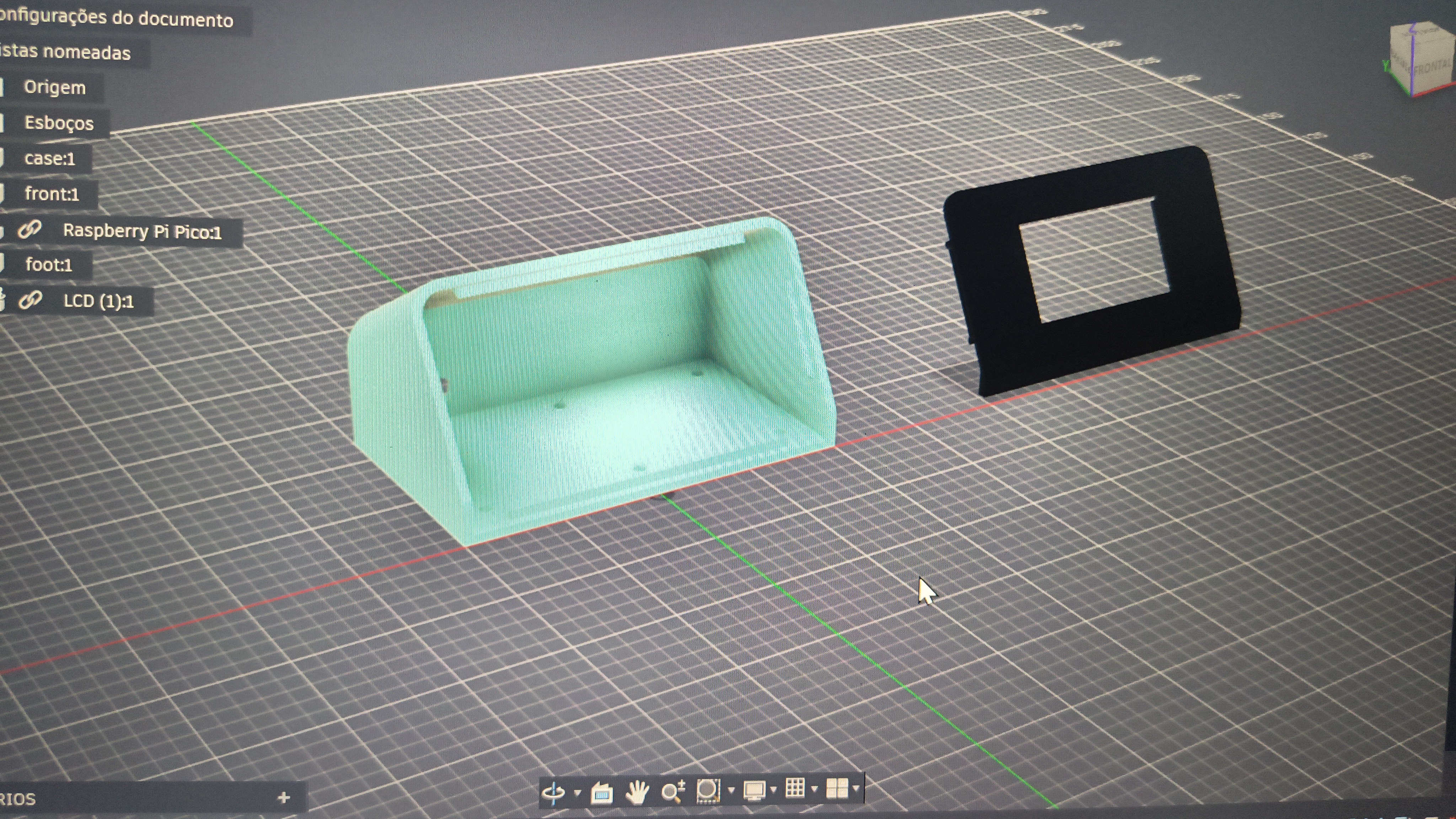Viewport: 1456px width, 819px height.
Task: Select the Raspberry Pi Pico:1 component
Action: tap(143, 231)
